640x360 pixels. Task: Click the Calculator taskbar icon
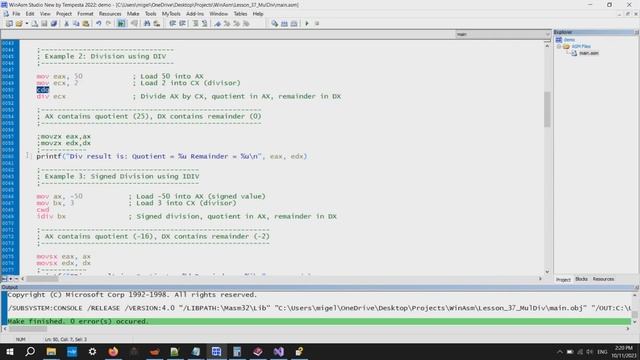237,351
